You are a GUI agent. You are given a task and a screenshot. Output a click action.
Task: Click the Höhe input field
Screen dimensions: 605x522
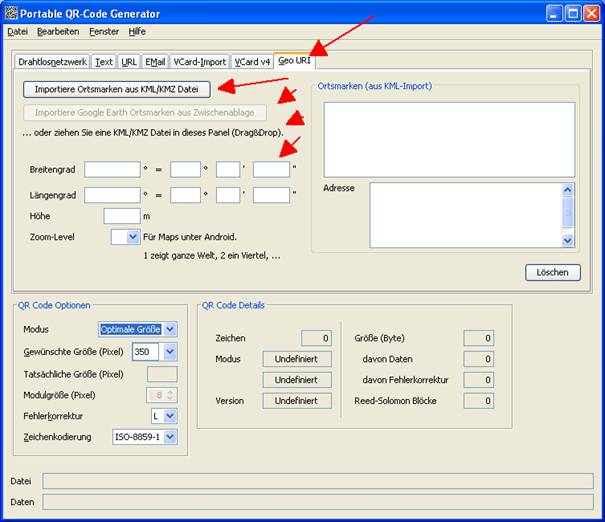point(122,216)
